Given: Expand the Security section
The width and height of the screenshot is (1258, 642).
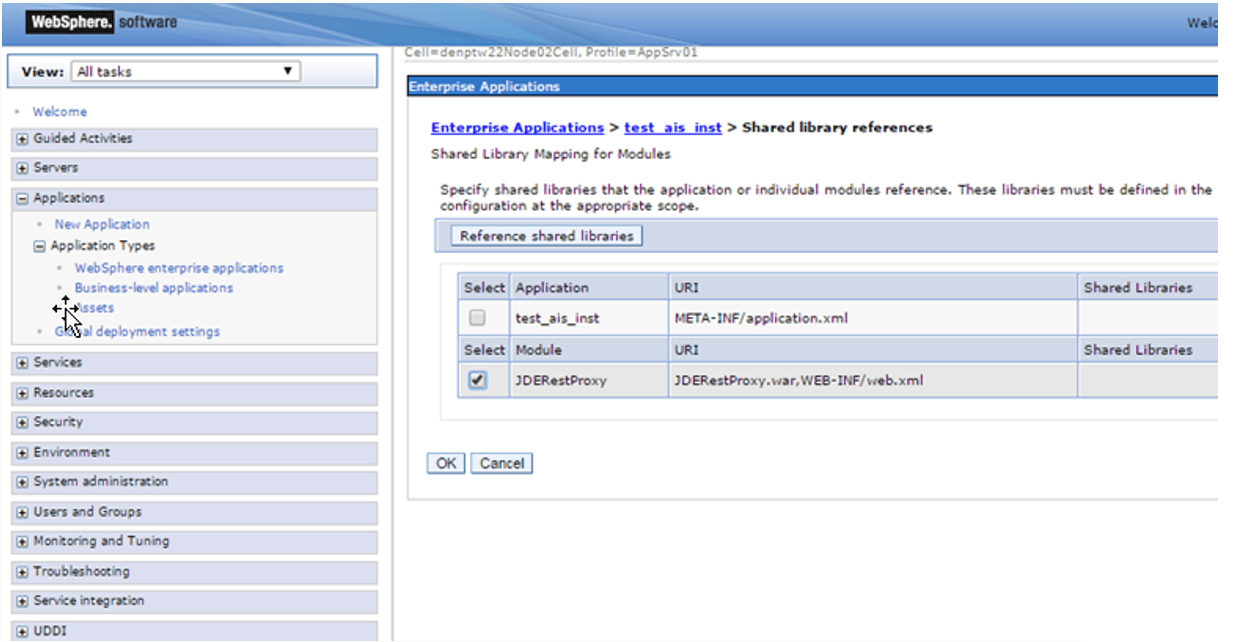Looking at the screenshot, I should [x=22, y=422].
